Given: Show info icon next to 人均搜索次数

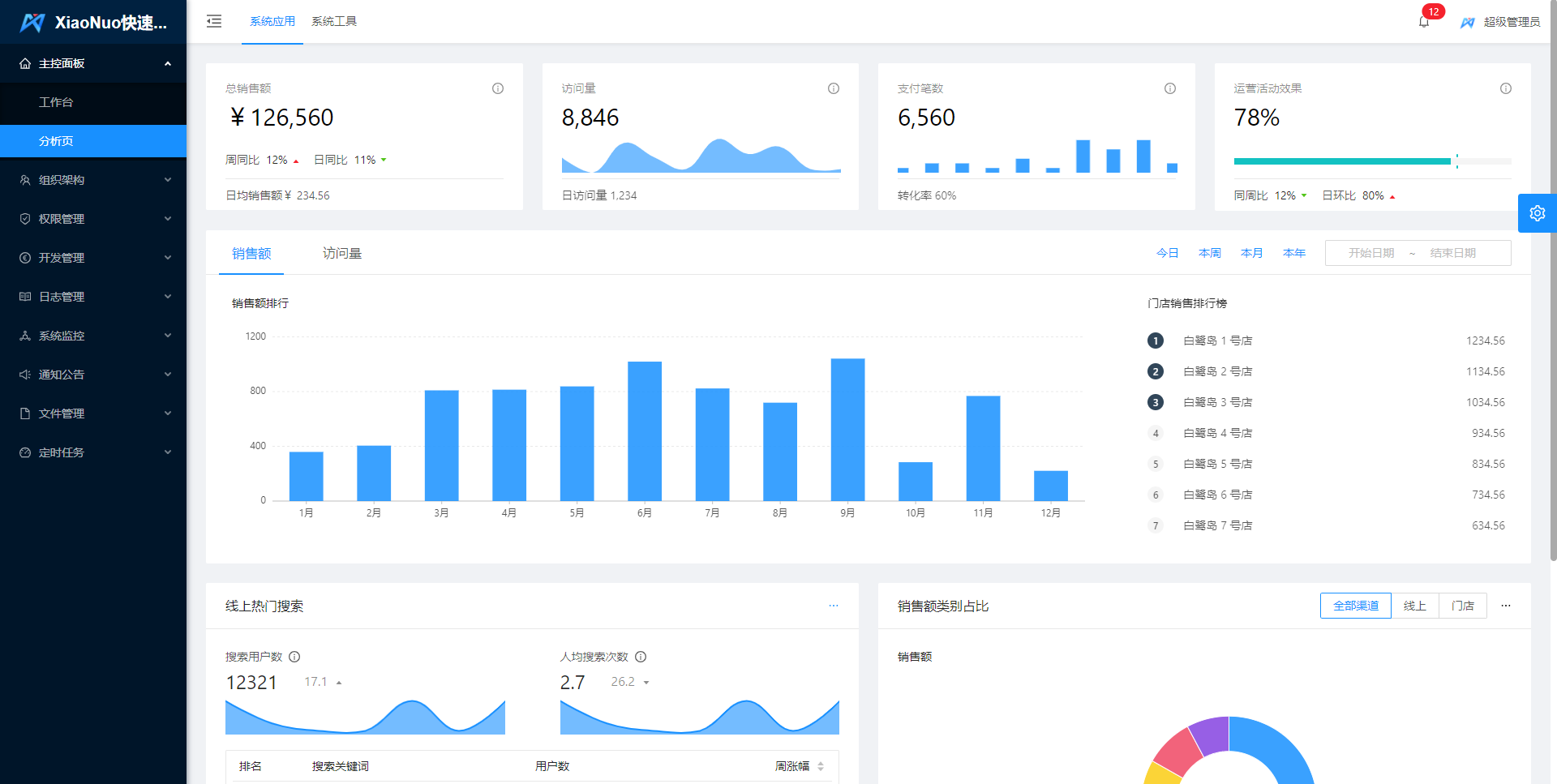Looking at the screenshot, I should point(641,657).
